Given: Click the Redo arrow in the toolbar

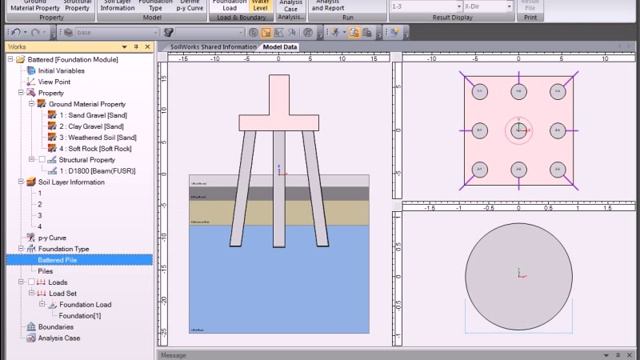Looking at the screenshot, I should [x=35, y=32].
